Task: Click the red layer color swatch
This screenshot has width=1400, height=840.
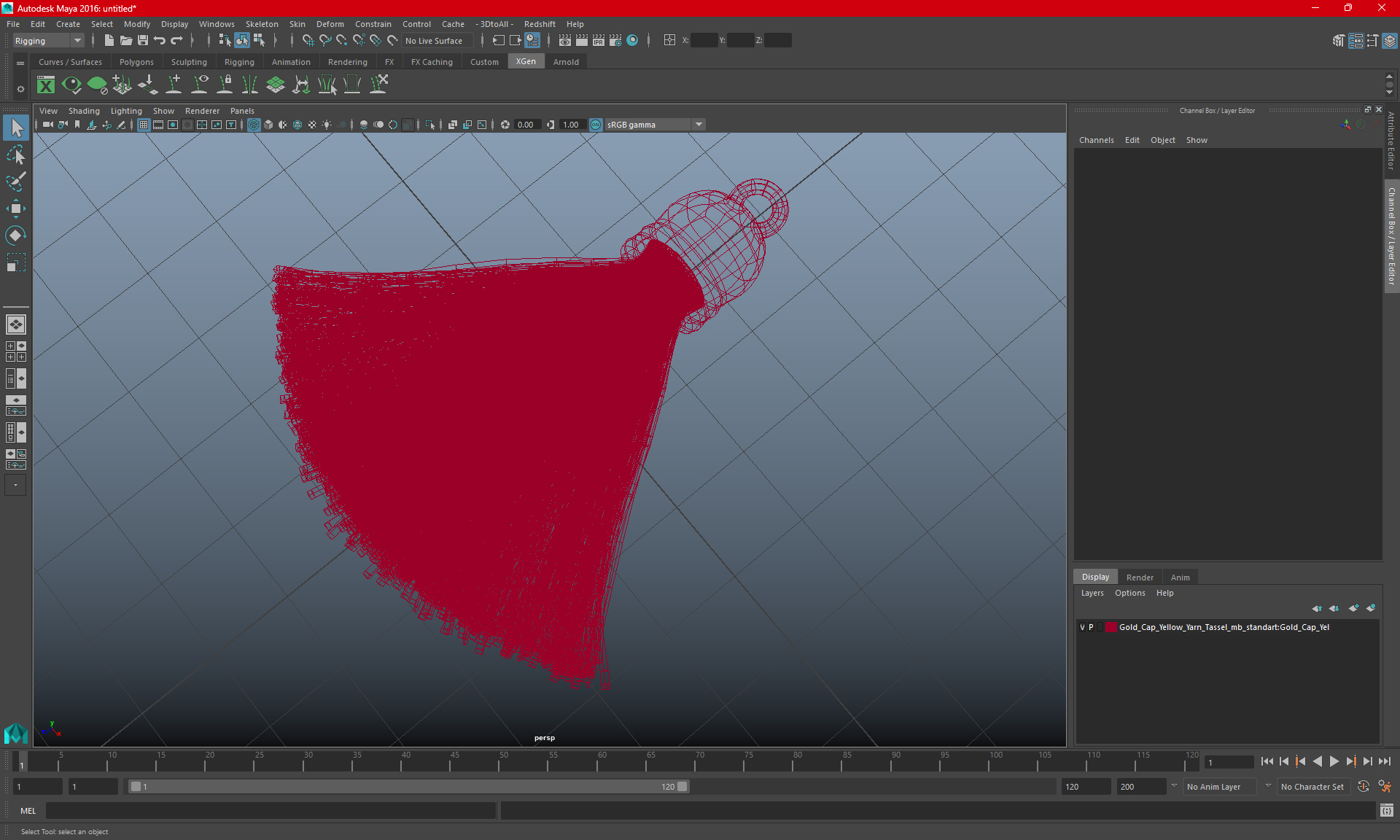Action: click(1111, 627)
